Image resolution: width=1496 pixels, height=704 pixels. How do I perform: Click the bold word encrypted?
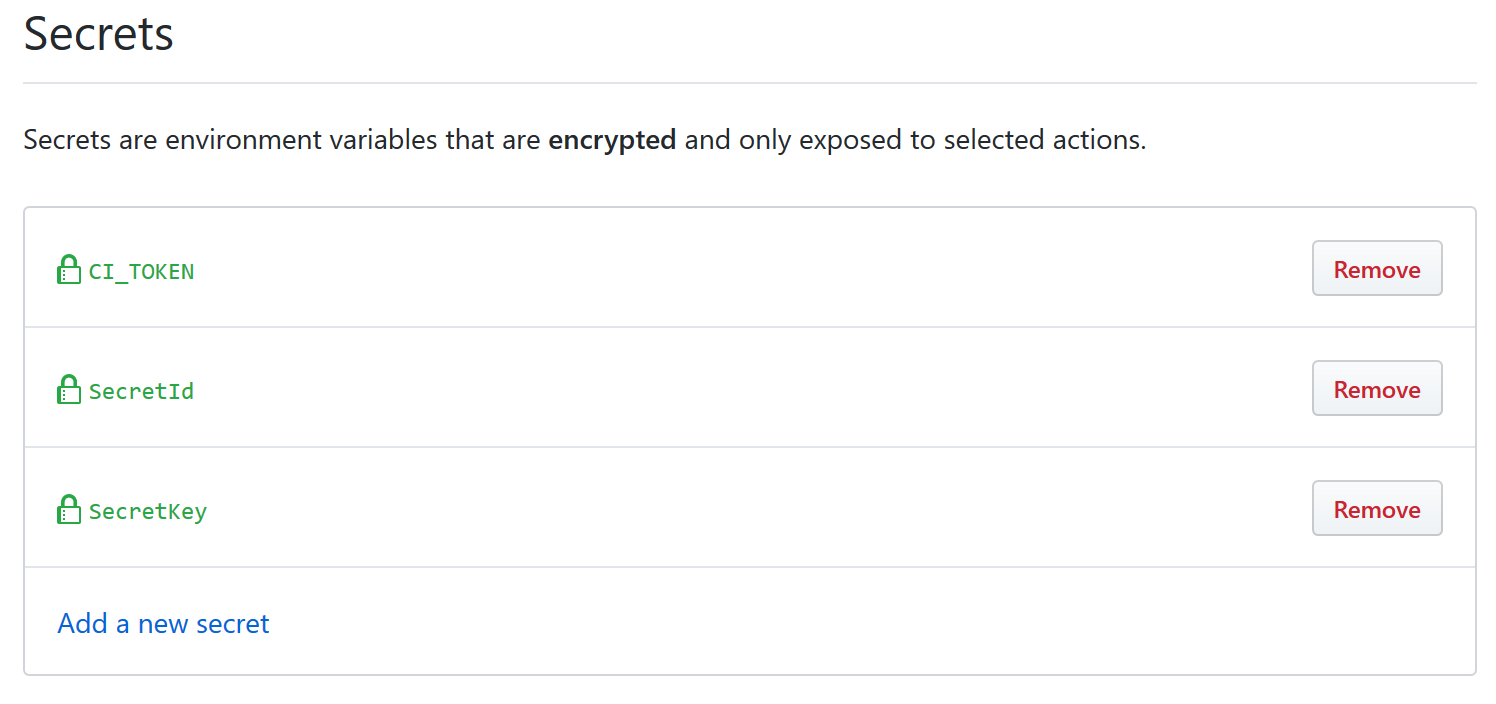coord(612,140)
